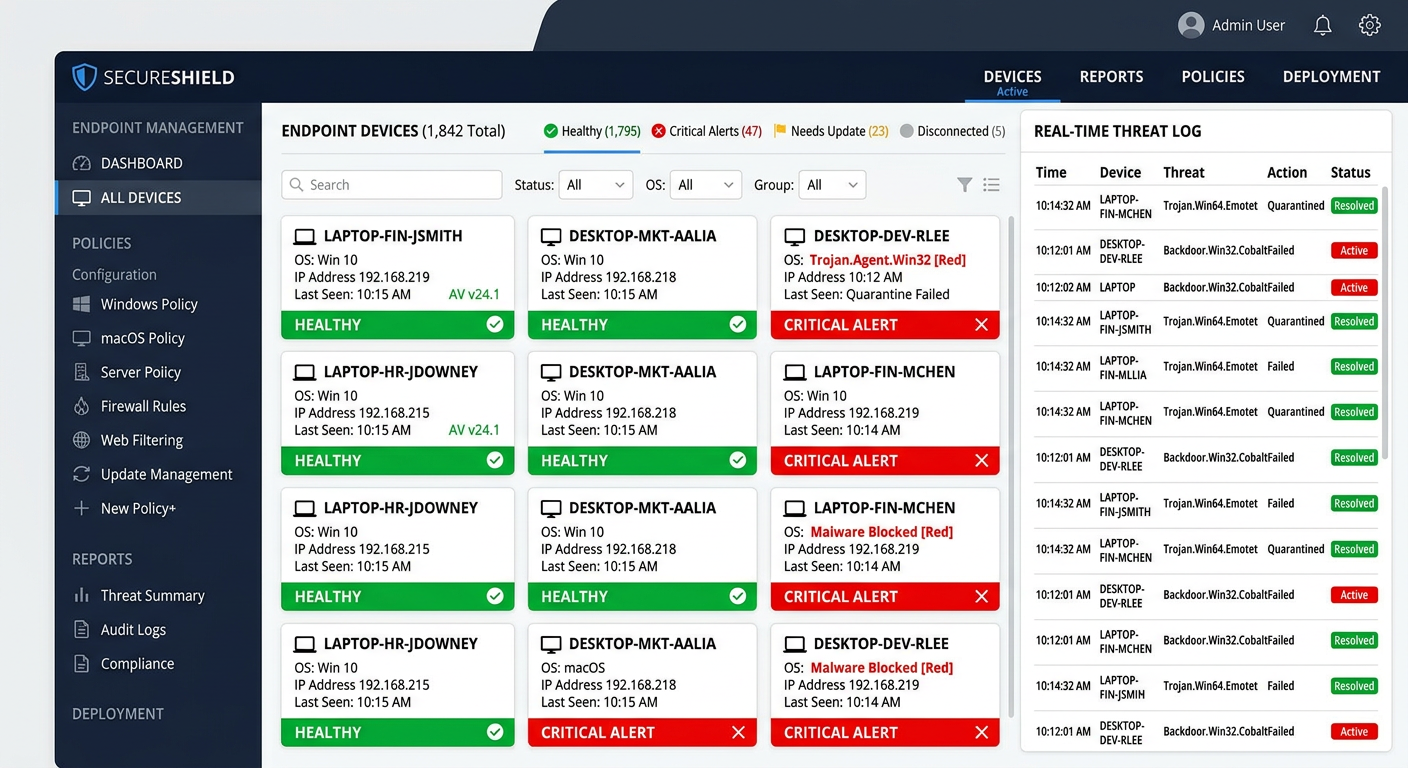The width and height of the screenshot is (1408, 768).
Task: Click "Last Seen: Quarantine Failed" text
Action: point(867,294)
